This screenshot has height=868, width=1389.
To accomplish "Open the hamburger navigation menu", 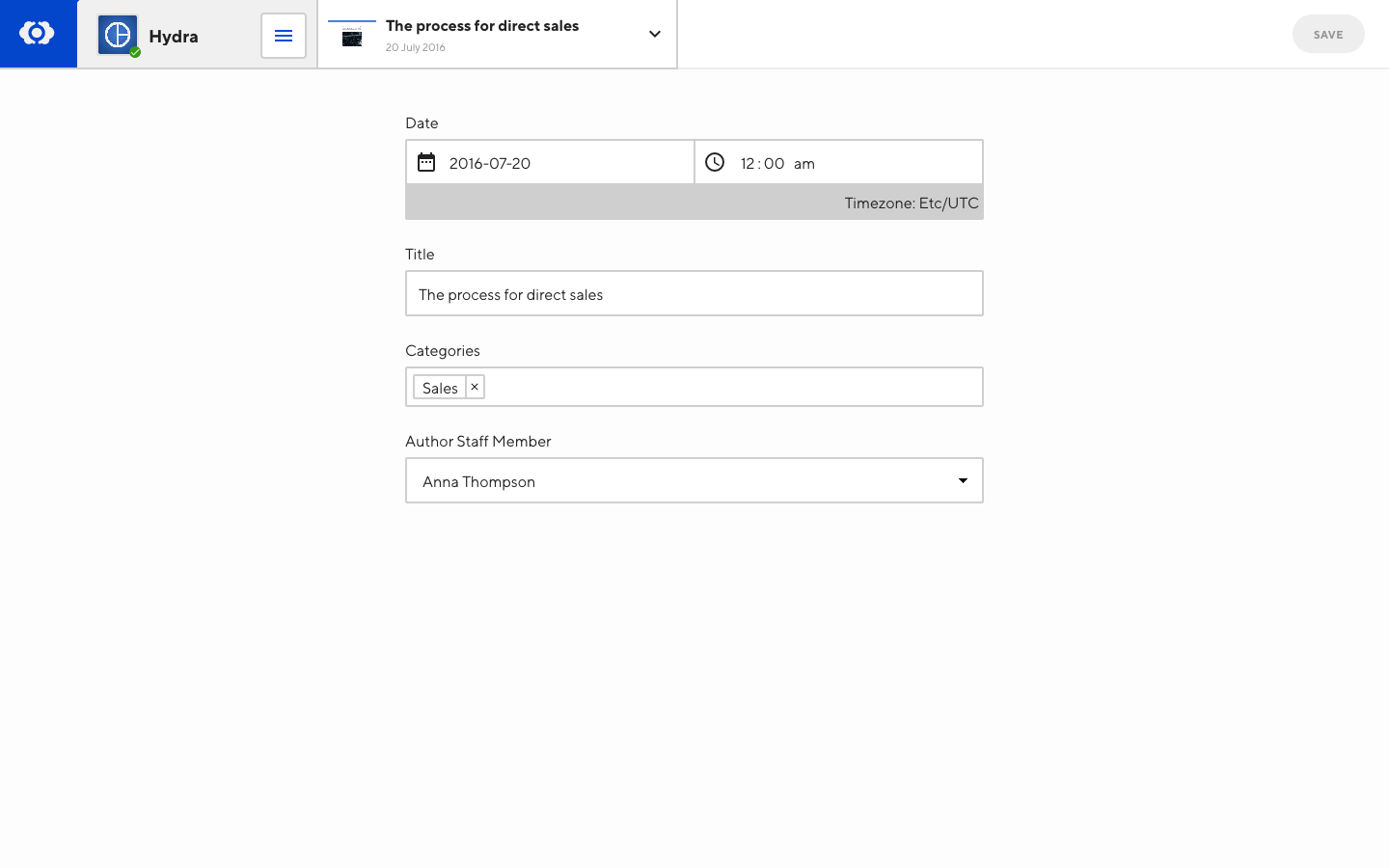I will point(284,36).
